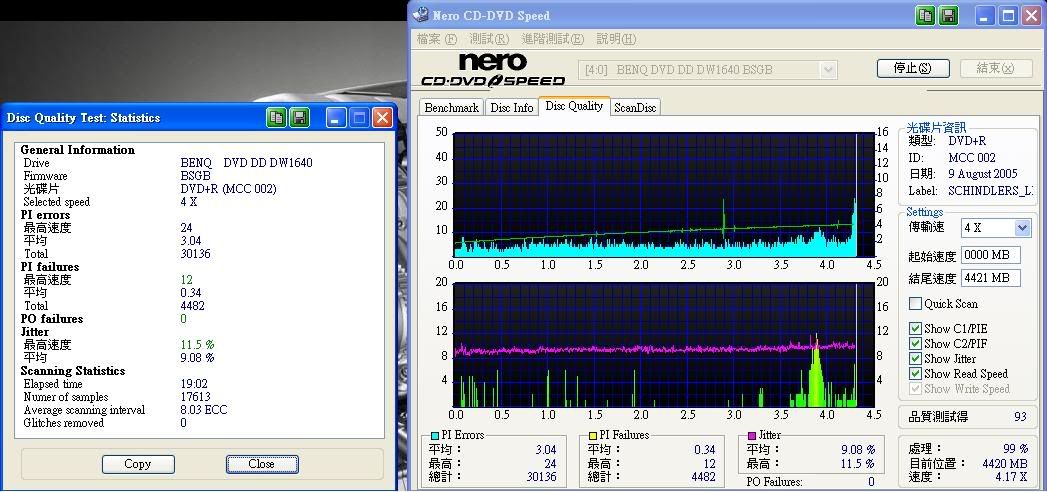Click Elapsed time value 19:02
Screen dimensions: 1047x492
point(192,384)
